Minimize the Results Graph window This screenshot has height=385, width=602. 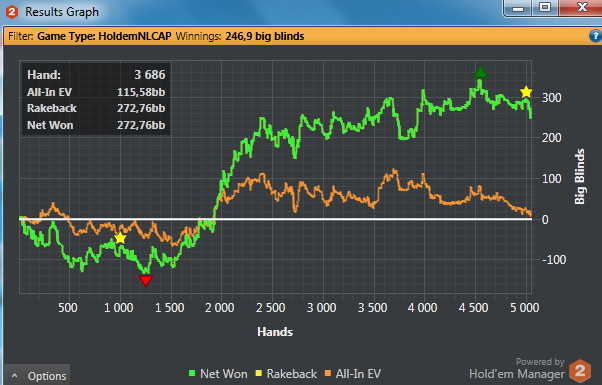[518, 8]
